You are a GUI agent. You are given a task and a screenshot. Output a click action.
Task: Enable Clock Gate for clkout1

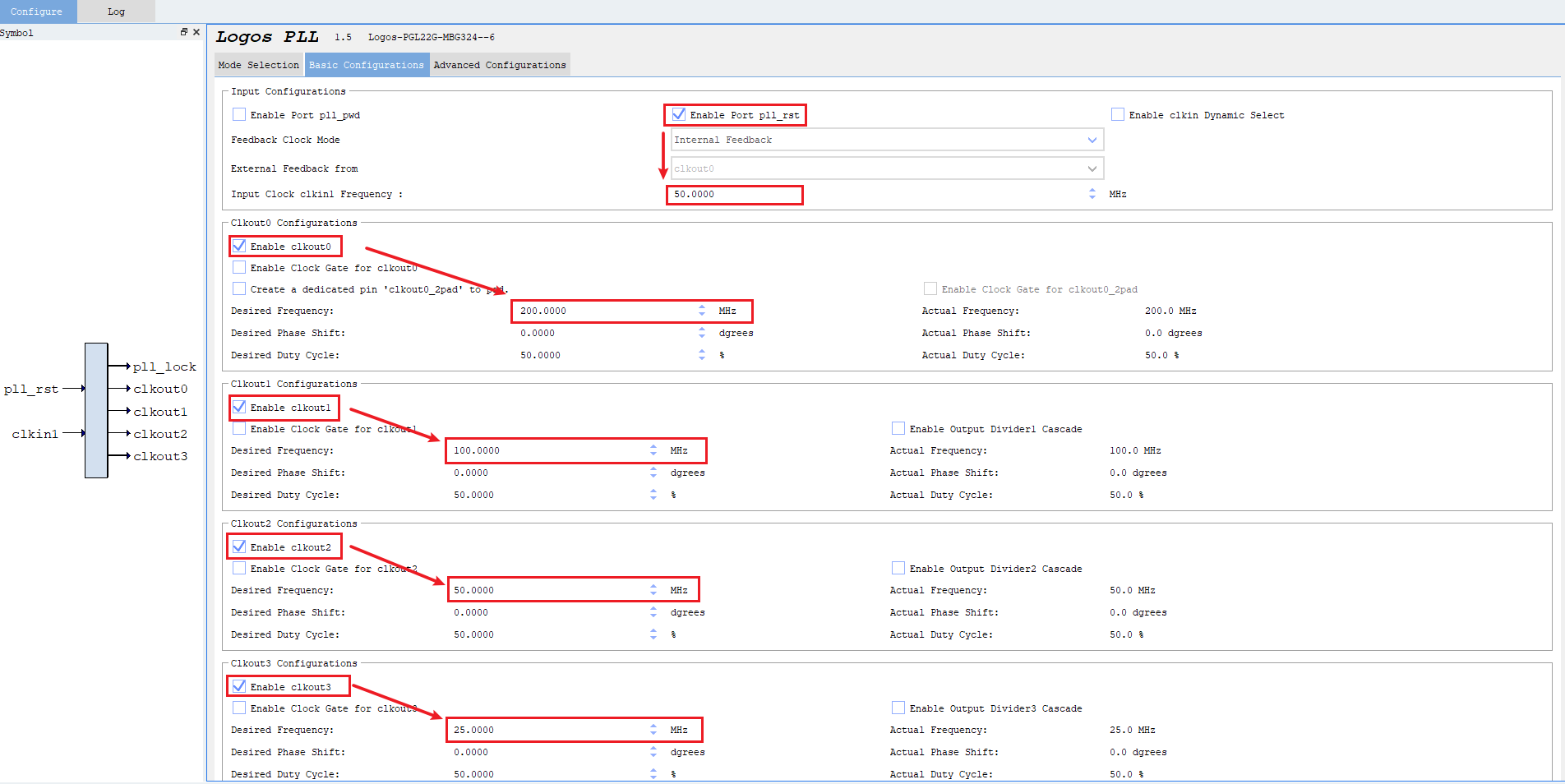(239, 428)
